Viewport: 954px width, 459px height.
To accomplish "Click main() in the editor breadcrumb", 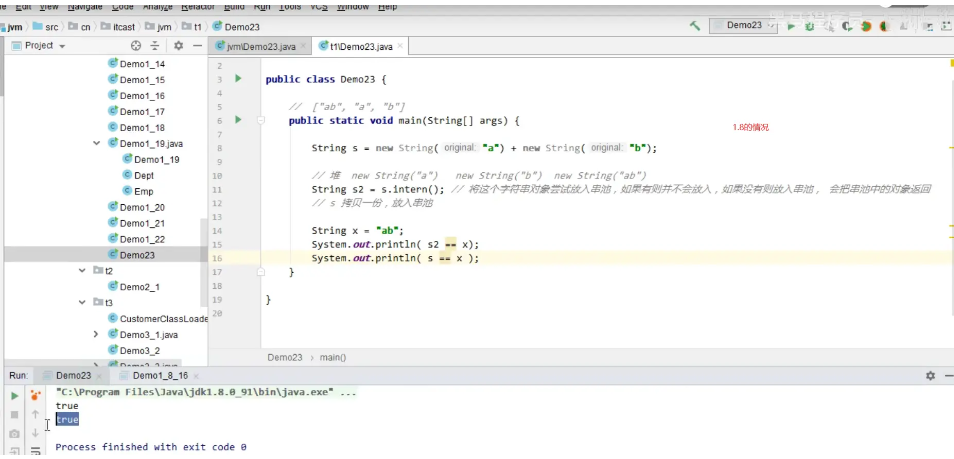I will pos(333,357).
